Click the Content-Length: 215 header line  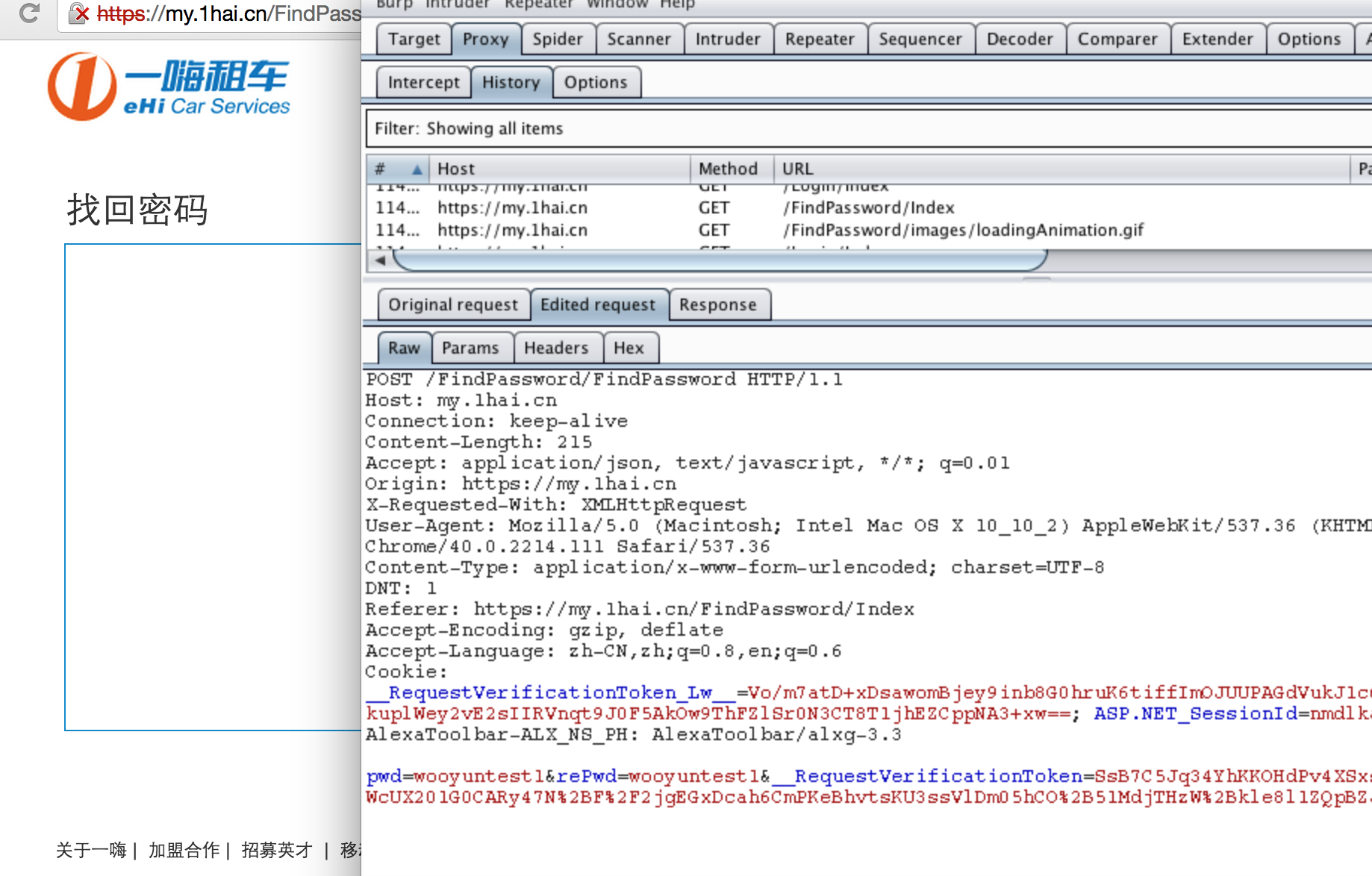(478, 442)
